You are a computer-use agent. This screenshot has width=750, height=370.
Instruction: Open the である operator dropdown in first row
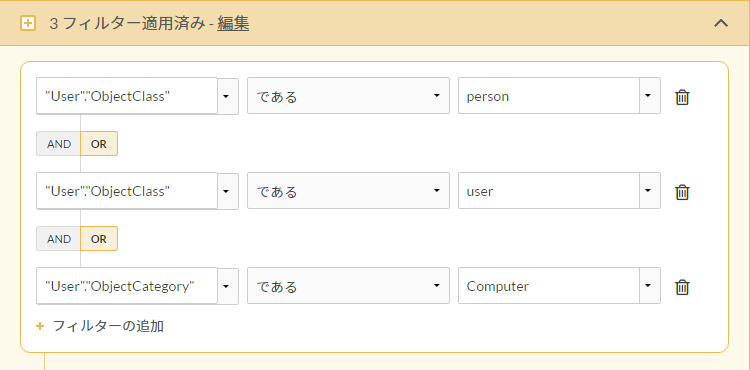point(348,96)
